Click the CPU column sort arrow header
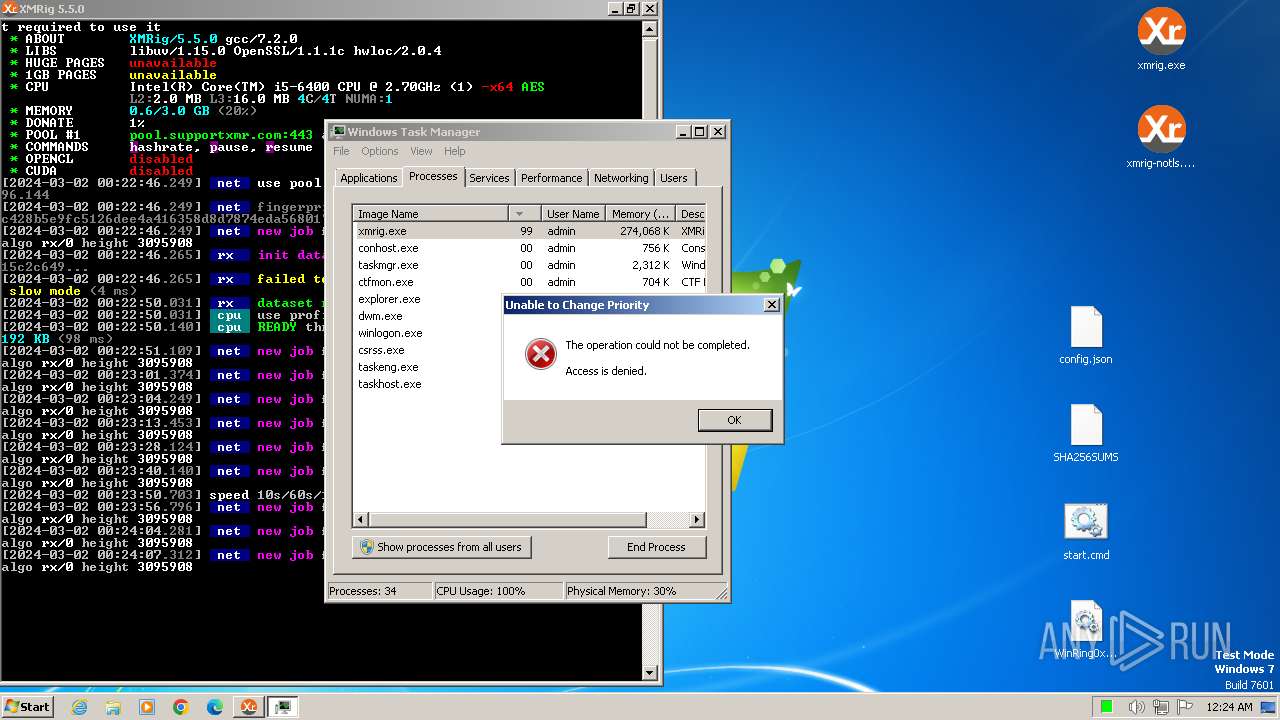 (524, 214)
